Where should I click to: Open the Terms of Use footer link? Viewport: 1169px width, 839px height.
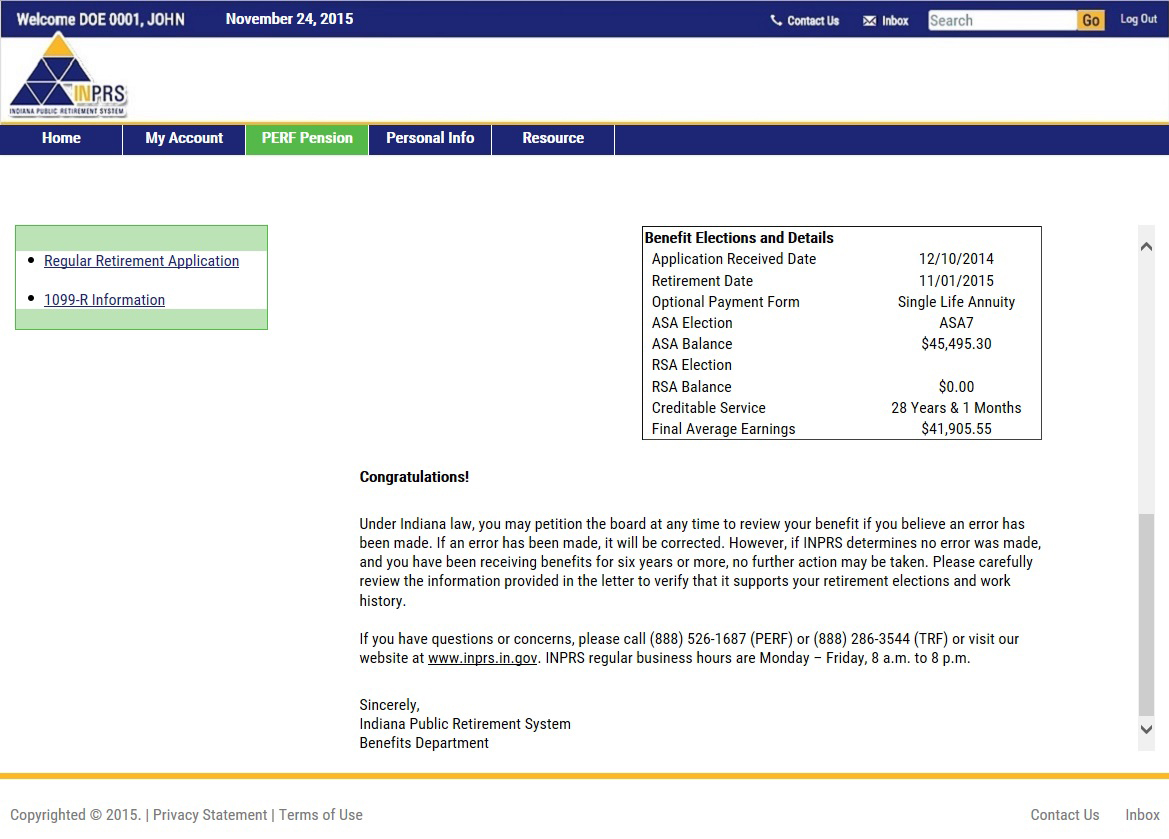point(320,815)
